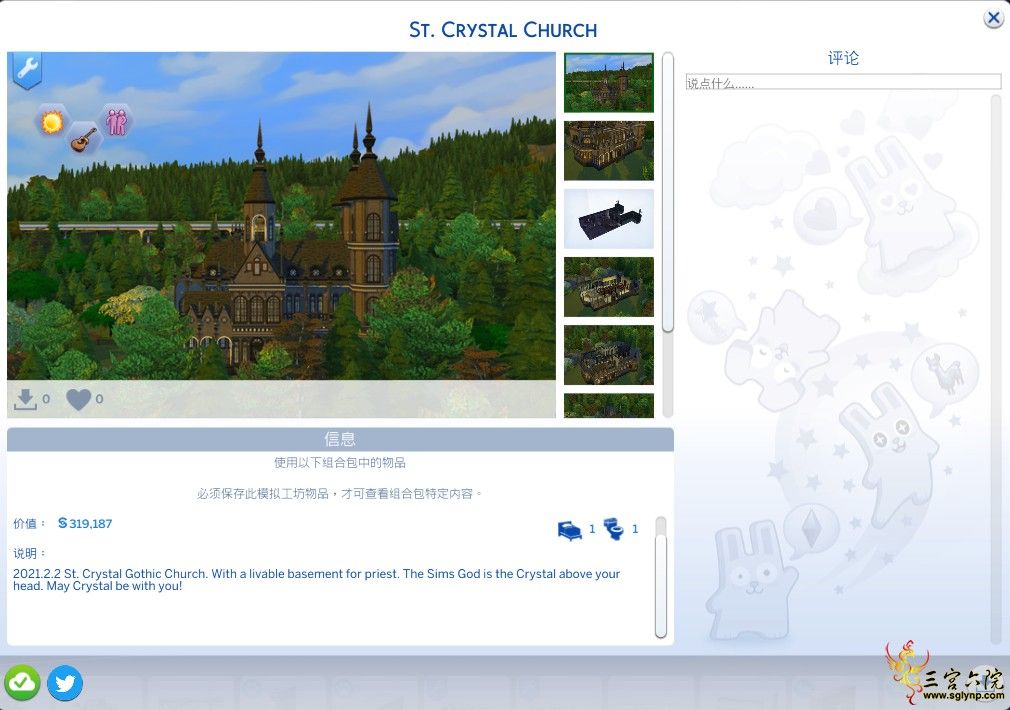Share to Twitter with bird icon
The width and height of the screenshot is (1010, 710).
tap(65, 683)
